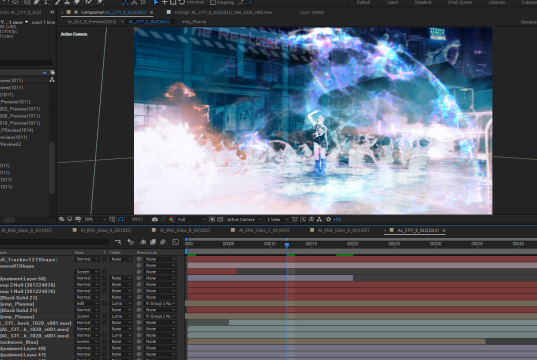This screenshot has width=537, height=360.
Task: Open the Mode dropdown for shockwave_Blue layer
Action: pos(87,342)
